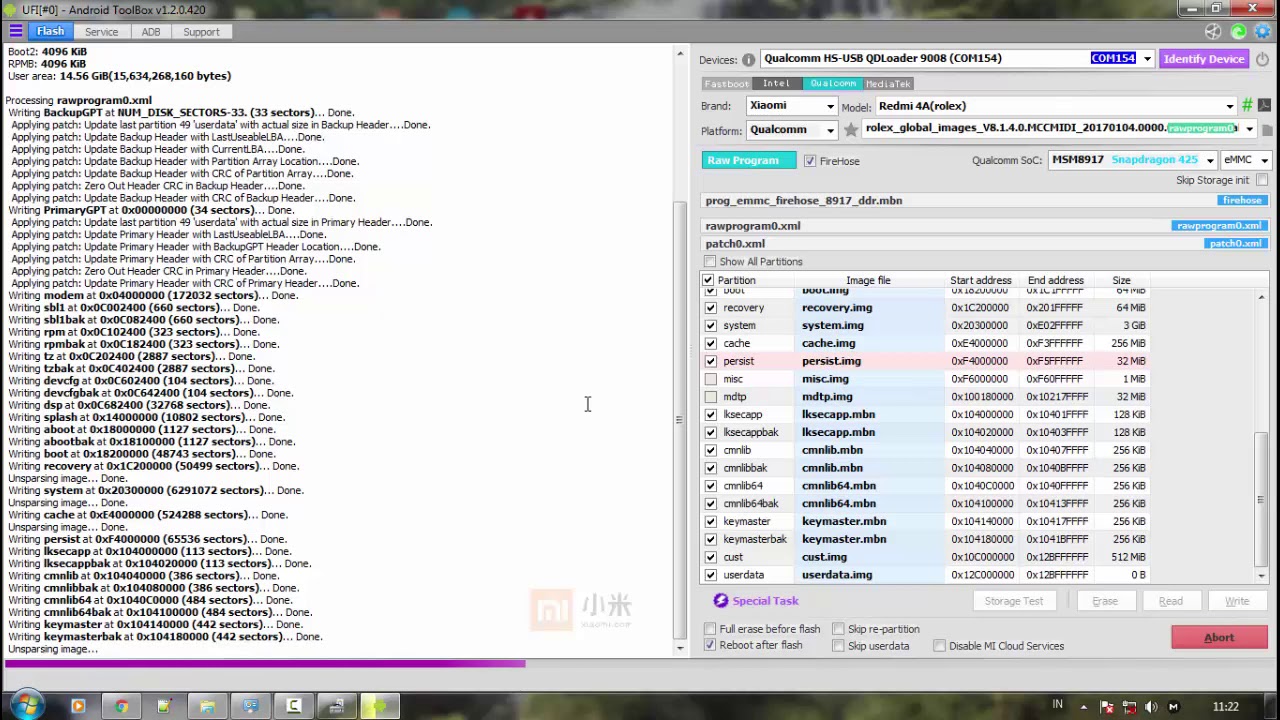Click the device info icon
The image size is (1280, 720).
click(x=748, y=60)
